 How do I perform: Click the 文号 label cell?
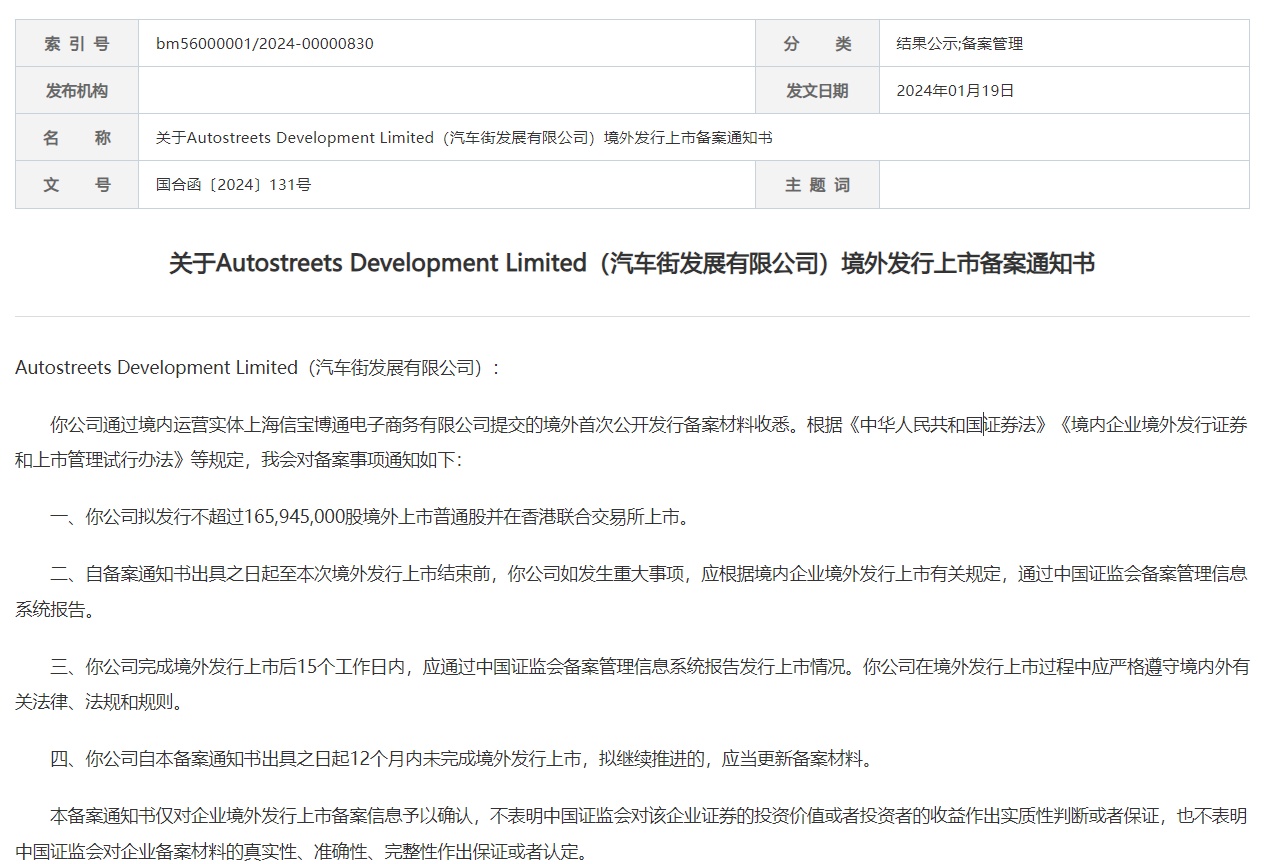[x=77, y=185]
